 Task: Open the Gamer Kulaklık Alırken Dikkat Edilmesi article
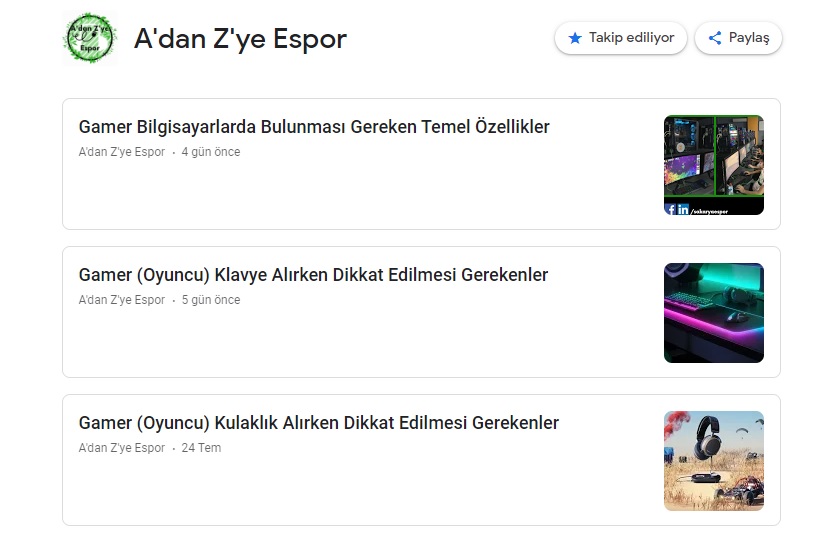point(319,423)
